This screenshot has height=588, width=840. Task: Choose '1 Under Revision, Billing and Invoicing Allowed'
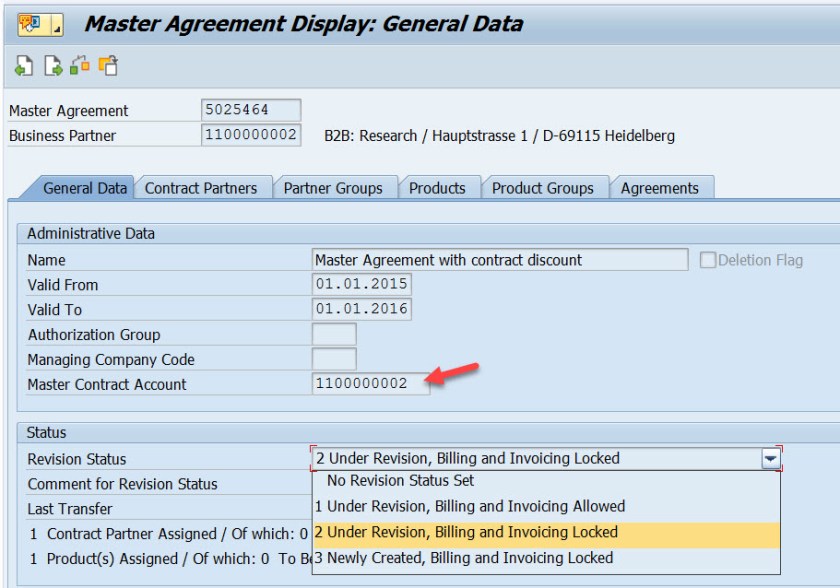[x=546, y=507]
